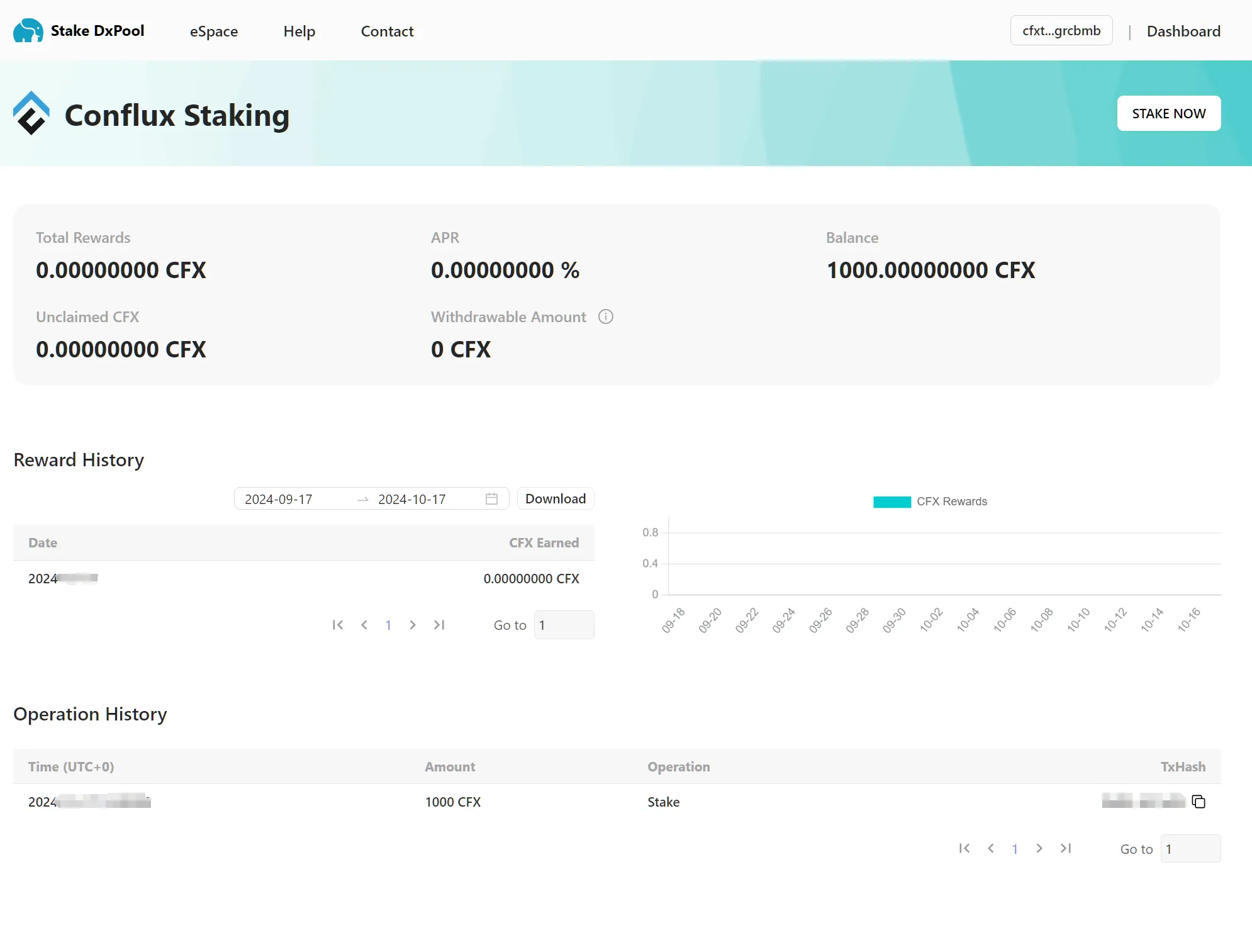Jump to last page in Operation History pagination
The height and width of the screenshot is (952, 1252).
point(1066,848)
